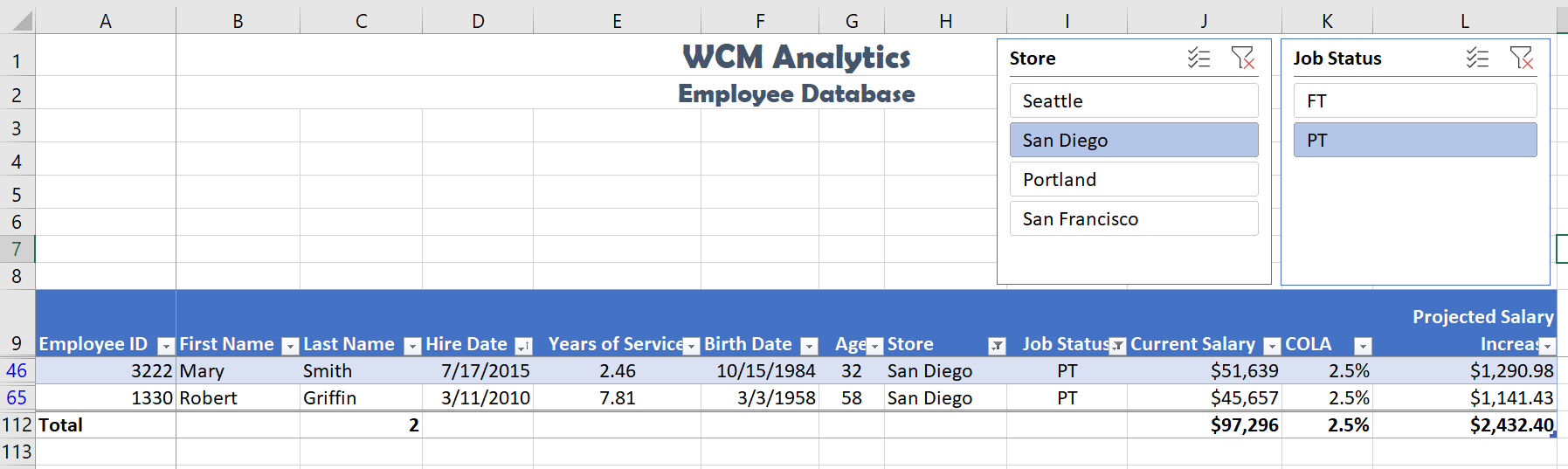Image resolution: width=1568 pixels, height=469 pixels.
Task: Select column E header
Action: 617,21
